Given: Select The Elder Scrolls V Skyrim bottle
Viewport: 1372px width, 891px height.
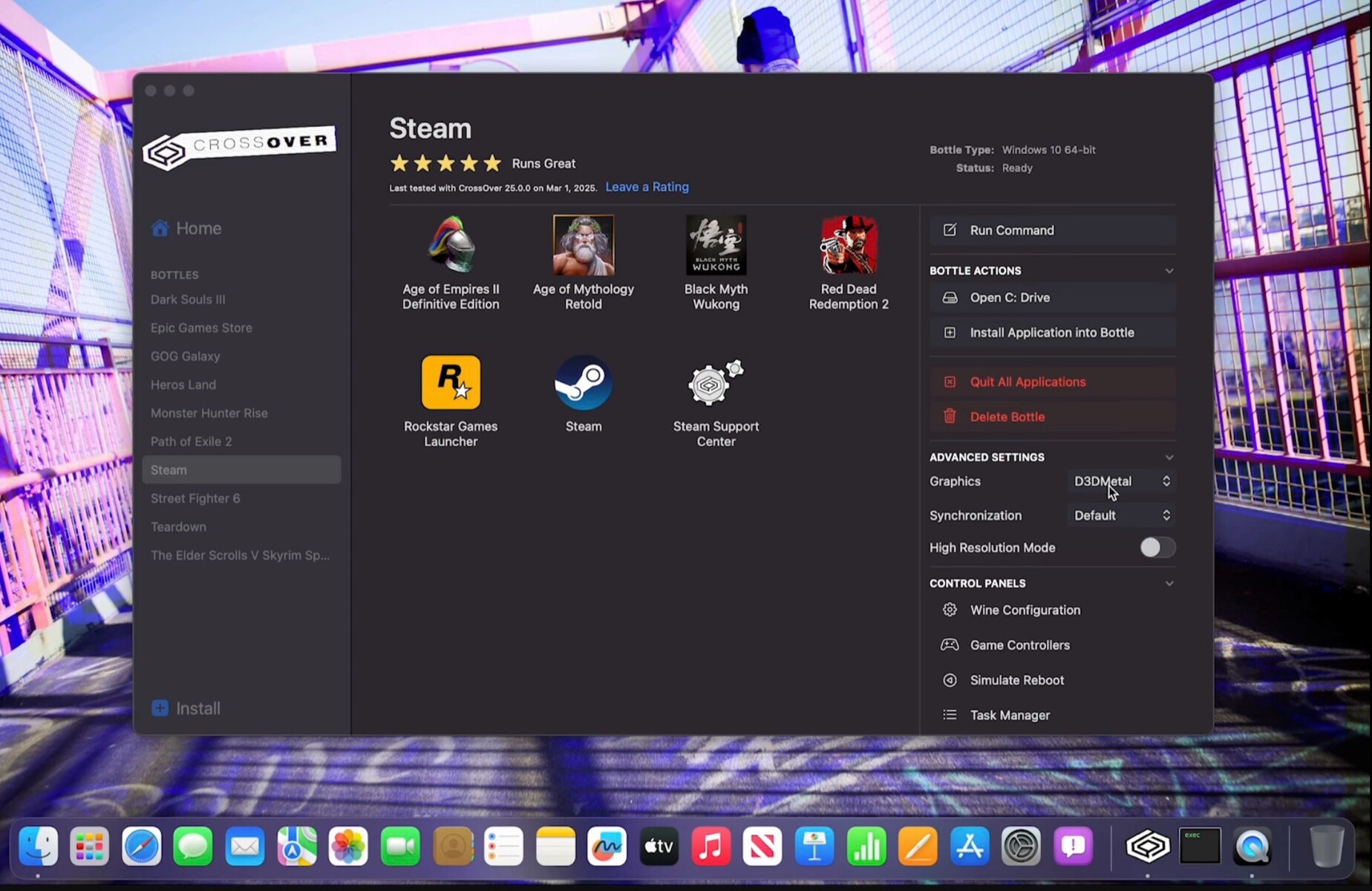Looking at the screenshot, I should (241, 555).
